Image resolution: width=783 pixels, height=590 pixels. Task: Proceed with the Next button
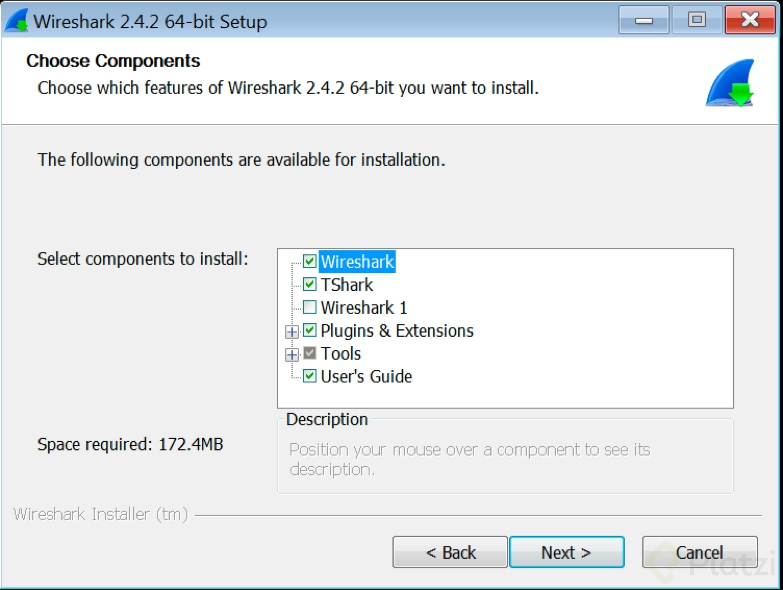pos(566,553)
